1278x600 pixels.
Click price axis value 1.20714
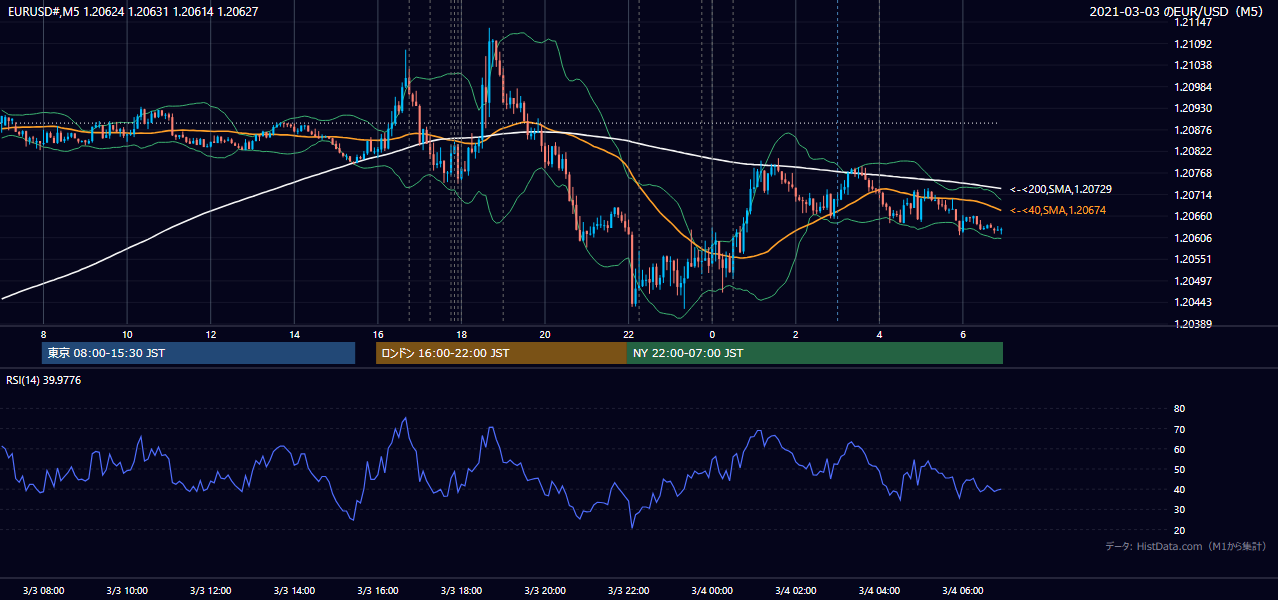coord(1193,195)
